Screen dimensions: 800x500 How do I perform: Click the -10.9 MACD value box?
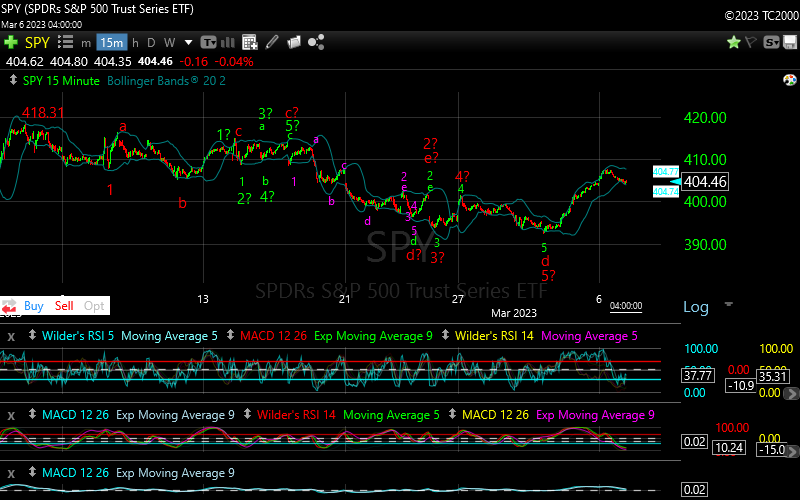click(740, 385)
